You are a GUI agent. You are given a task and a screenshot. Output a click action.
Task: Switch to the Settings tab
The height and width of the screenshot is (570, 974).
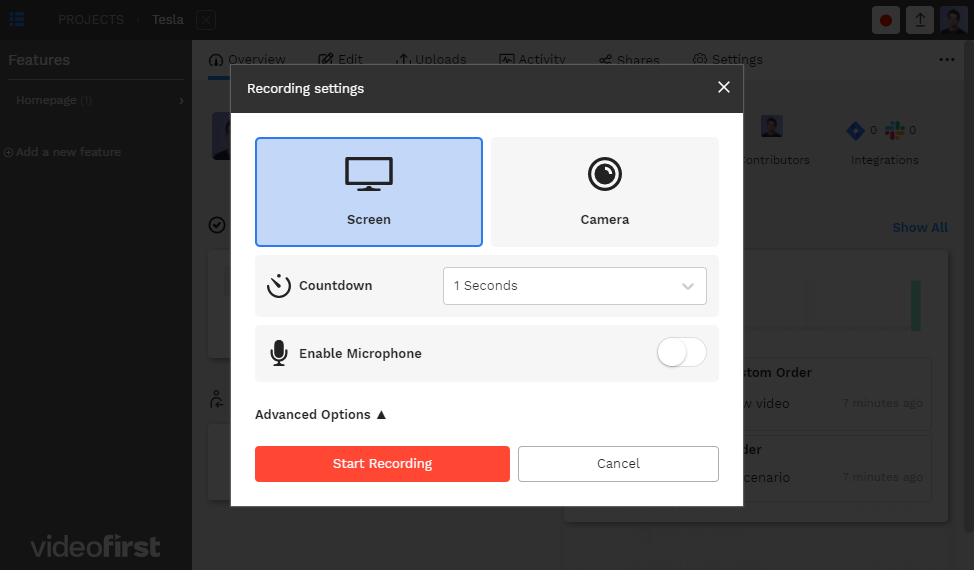point(728,59)
